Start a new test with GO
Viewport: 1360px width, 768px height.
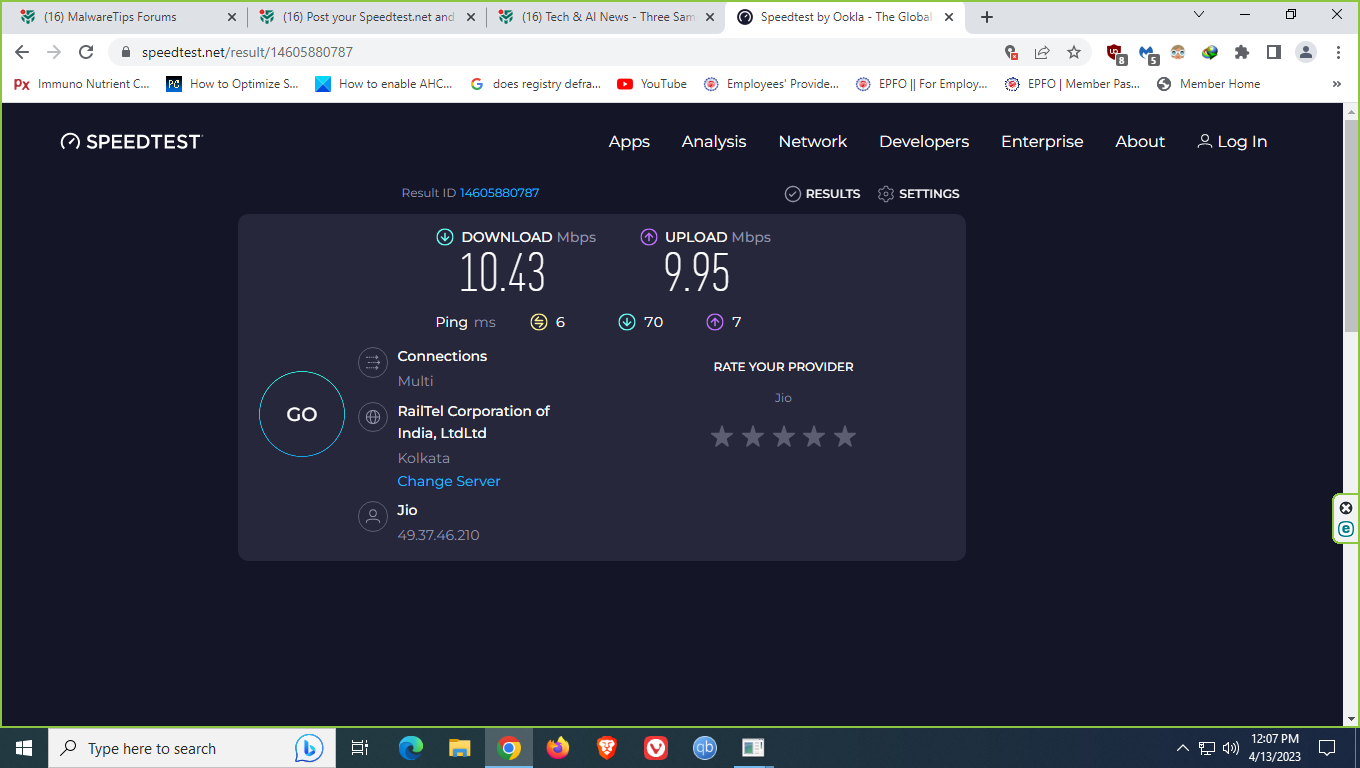tap(302, 414)
